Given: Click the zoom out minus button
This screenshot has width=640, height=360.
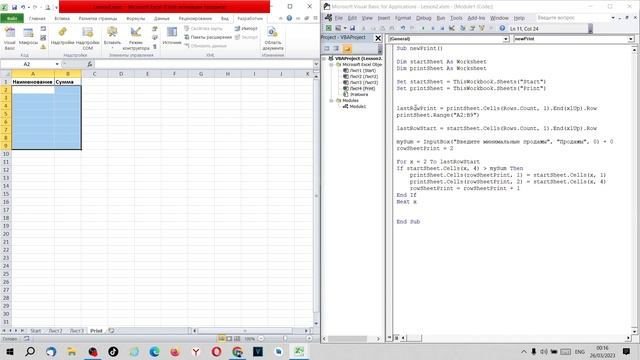Looking at the screenshot, I should coord(261,338).
